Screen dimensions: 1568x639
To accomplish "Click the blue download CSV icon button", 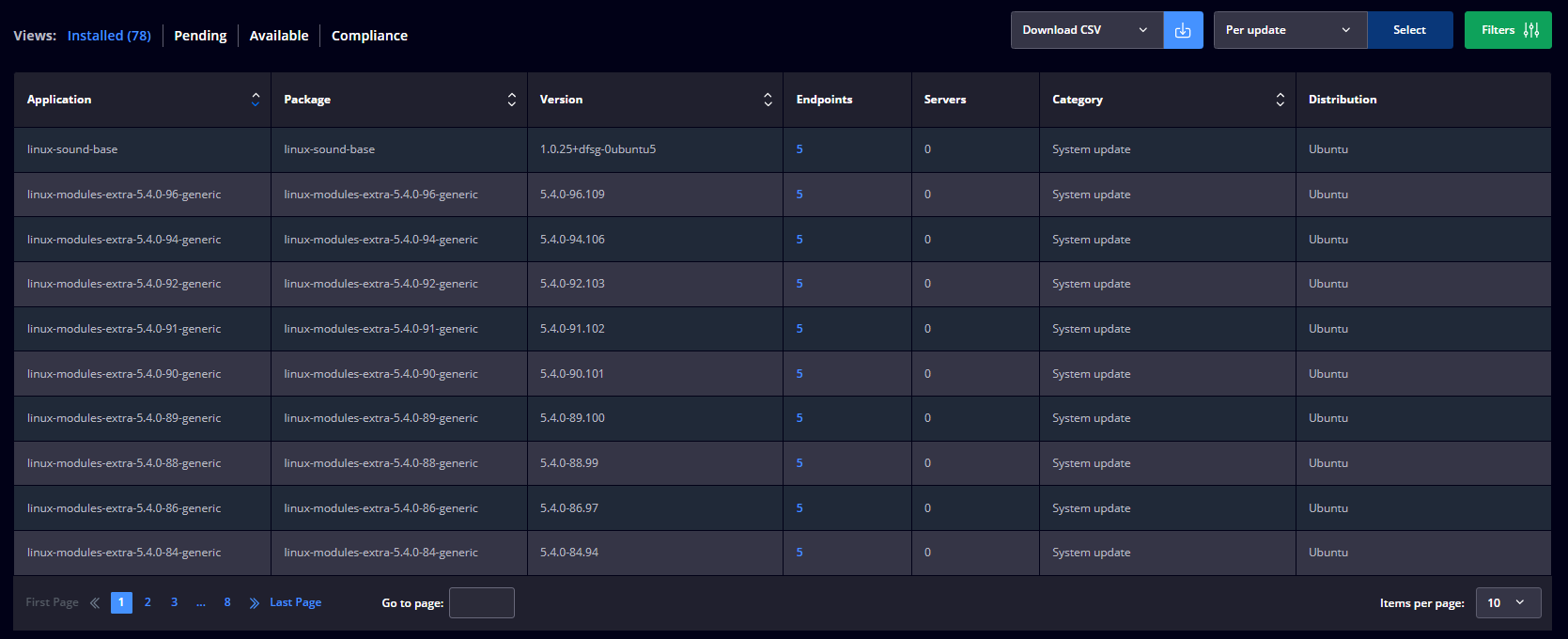I will (x=1183, y=30).
